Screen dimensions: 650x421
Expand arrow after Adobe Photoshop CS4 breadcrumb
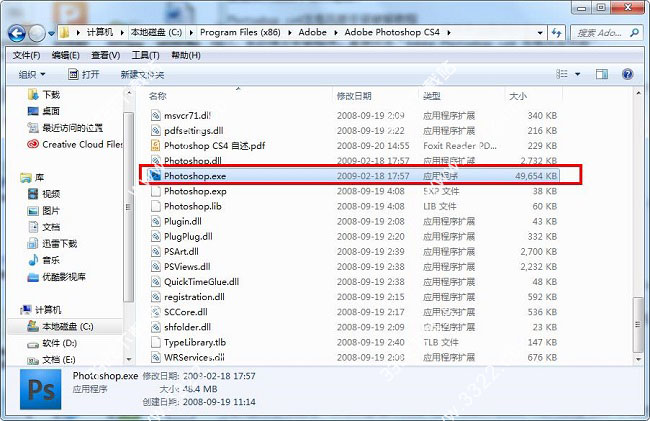click(449, 33)
